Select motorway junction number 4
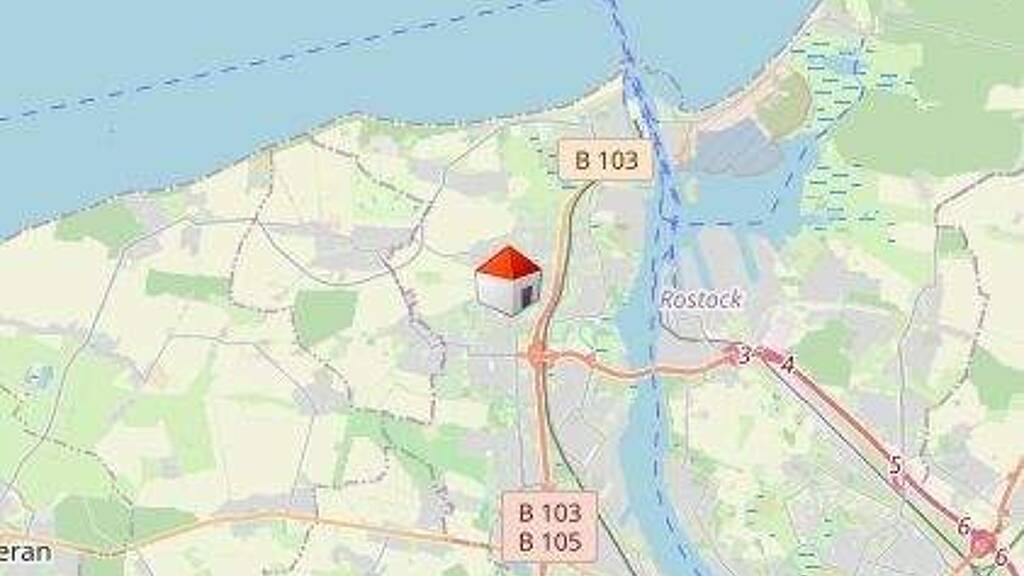Screen dimensions: 1024x576 pos(788,364)
